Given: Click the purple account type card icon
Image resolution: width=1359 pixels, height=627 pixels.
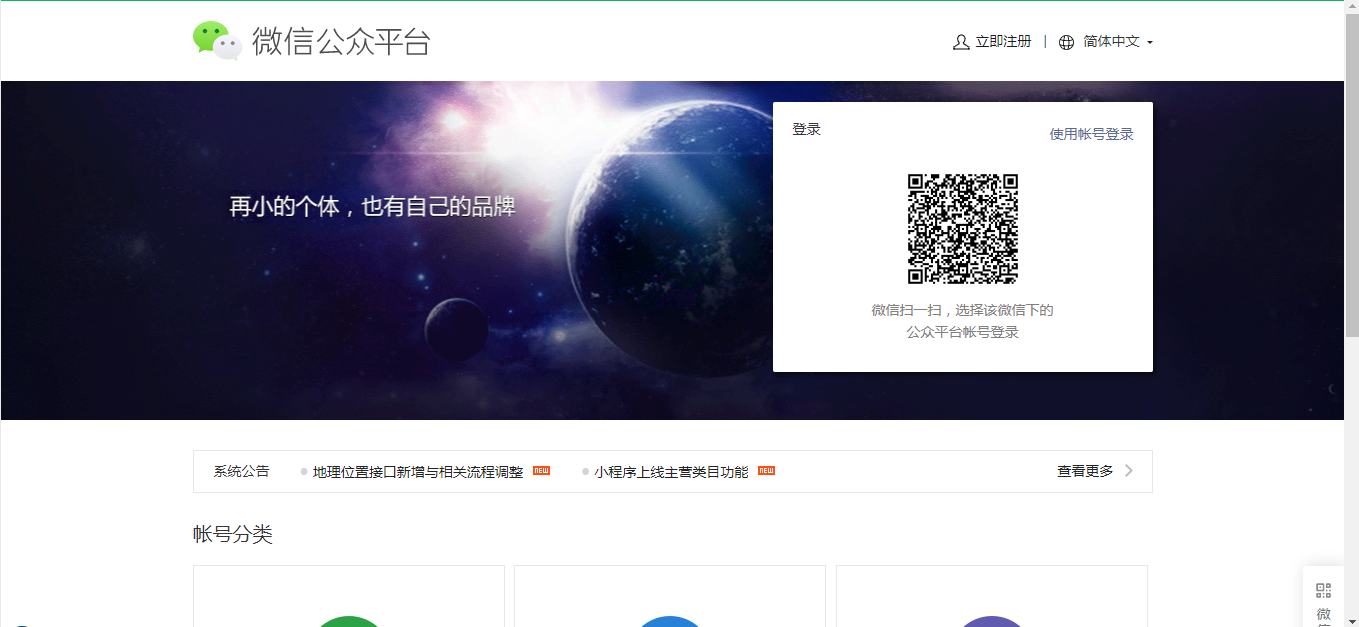Looking at the screenshot, I should click(992, 622).
